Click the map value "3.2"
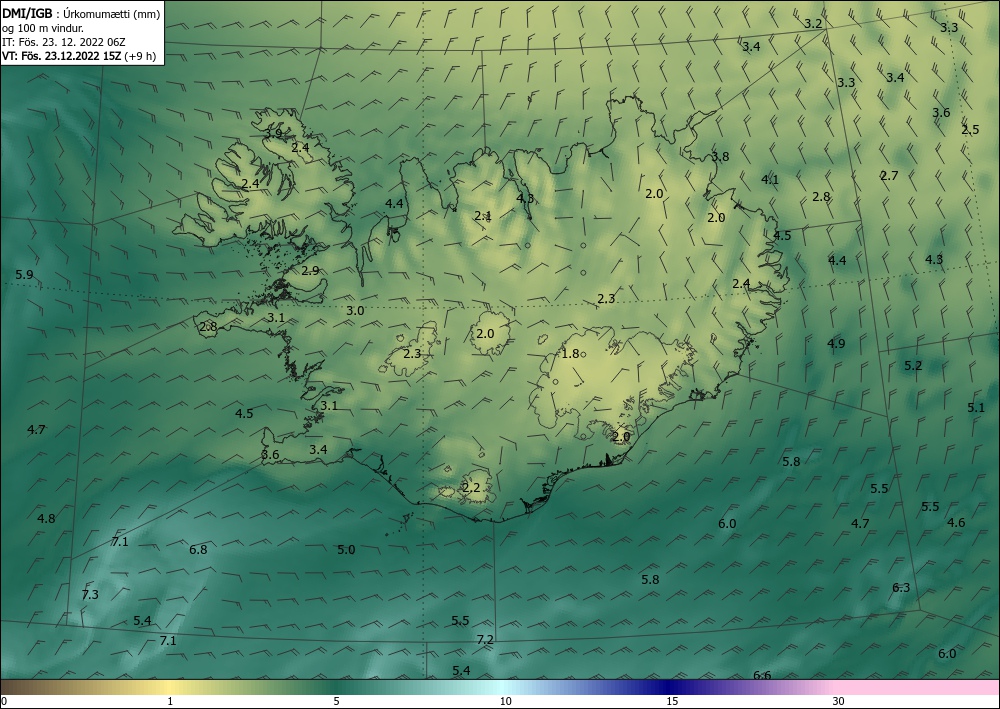 coord(812,24)
